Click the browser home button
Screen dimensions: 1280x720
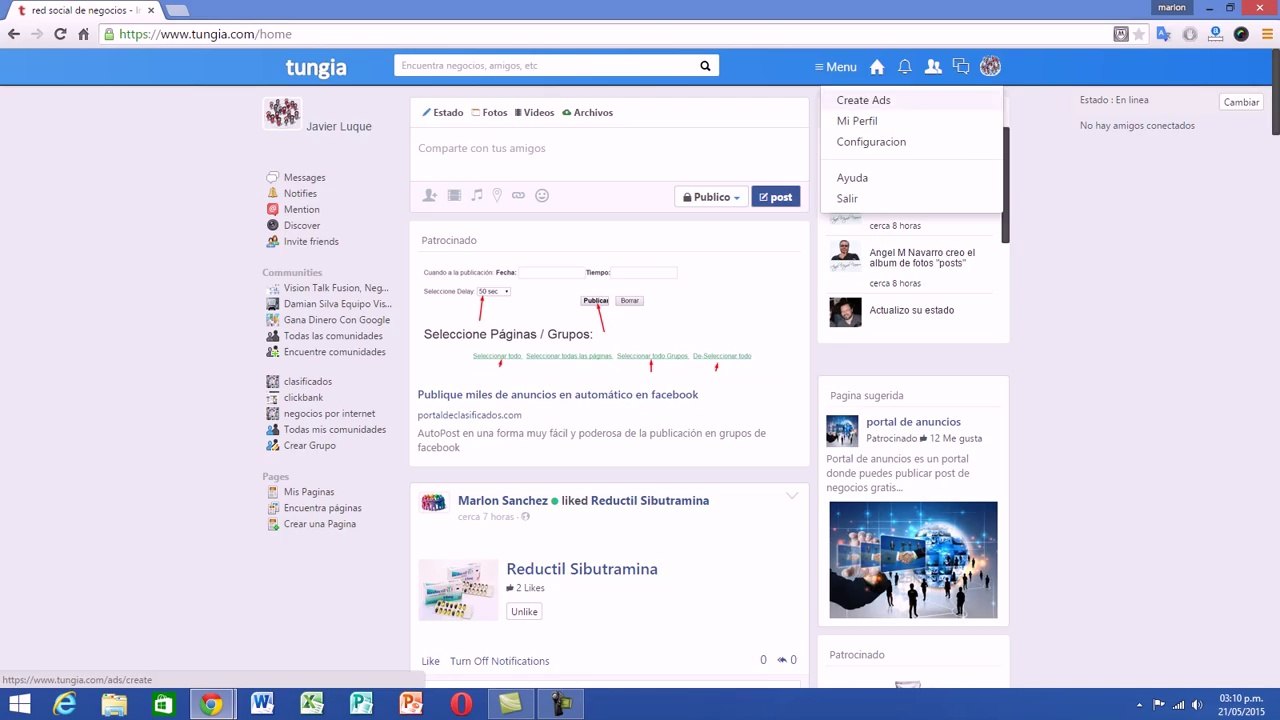pyautogui.click(x=83, y=34)
